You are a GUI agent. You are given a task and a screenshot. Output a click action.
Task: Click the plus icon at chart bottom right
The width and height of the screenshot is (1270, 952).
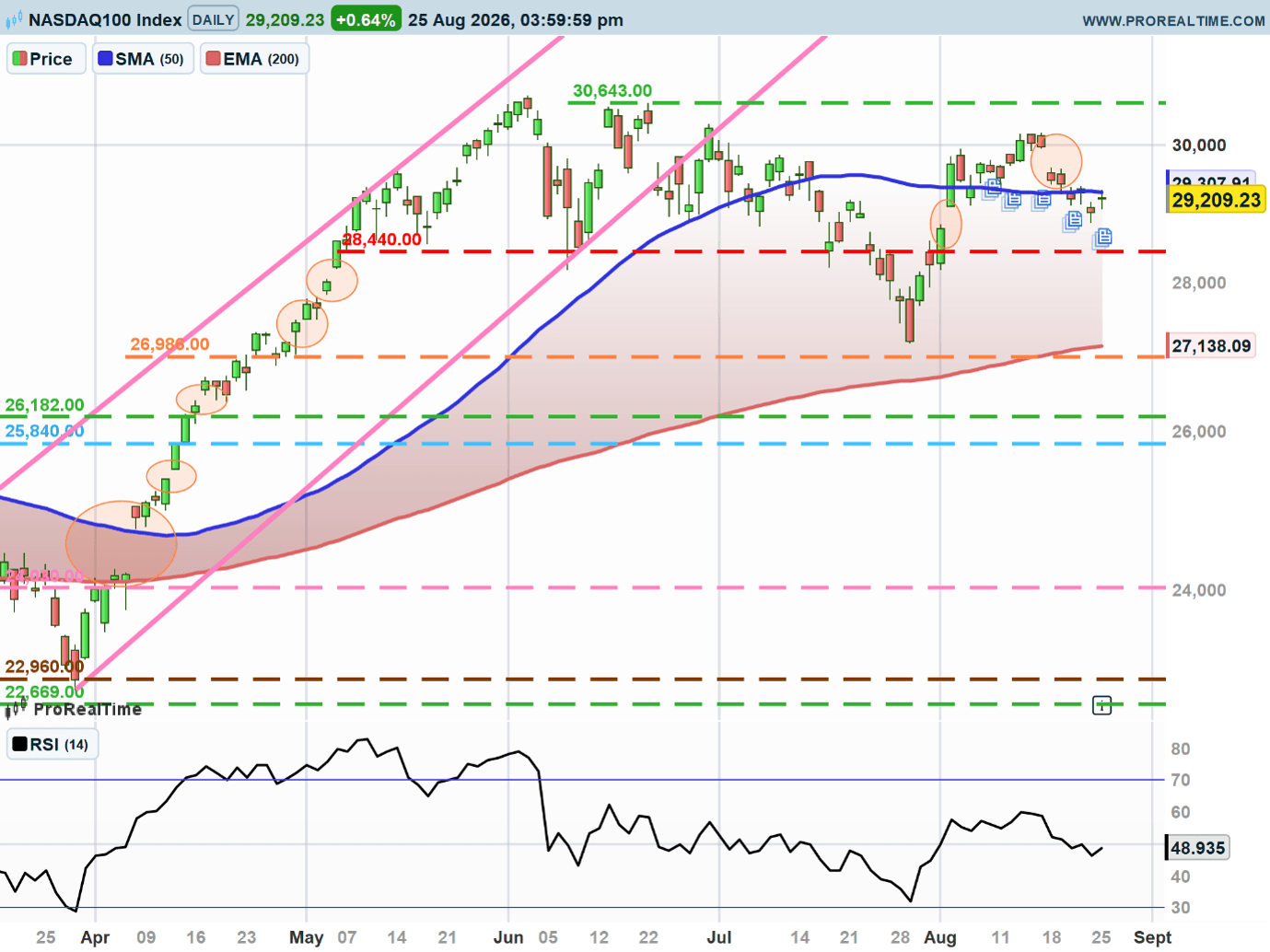[x=1101, y=705]
